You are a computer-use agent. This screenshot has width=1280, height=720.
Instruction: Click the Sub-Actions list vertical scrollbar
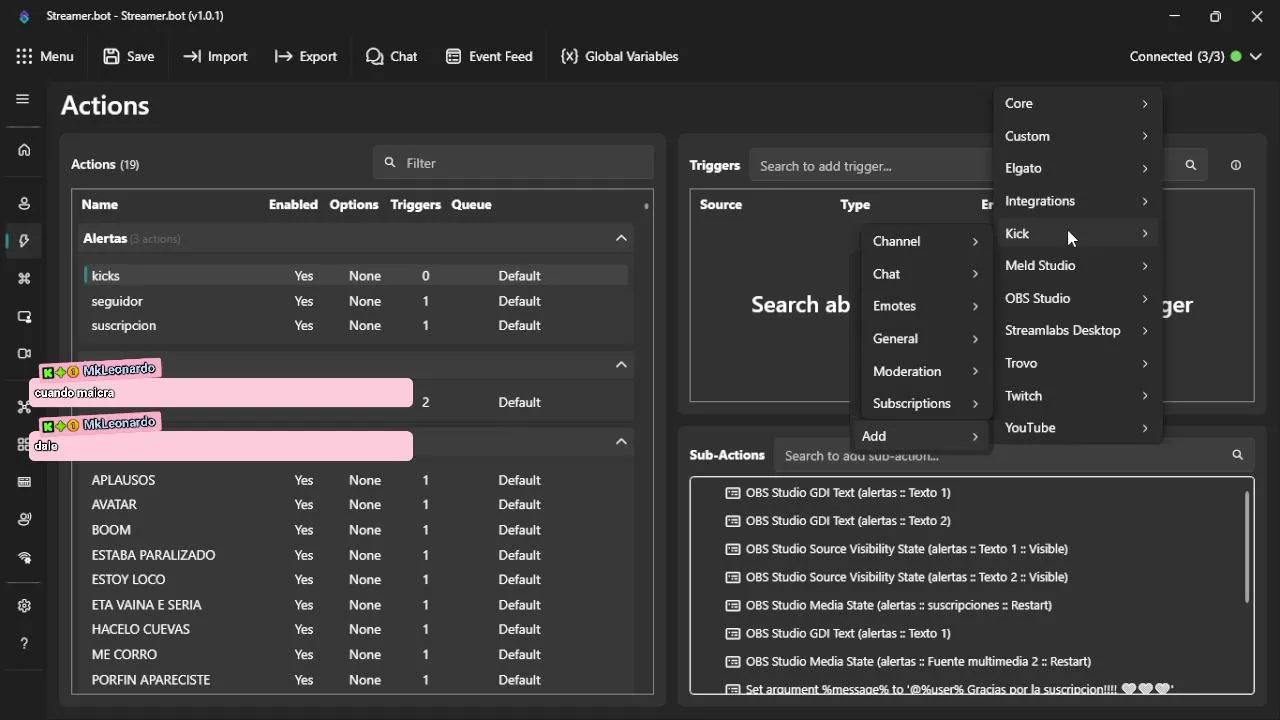click(1247, 548)
